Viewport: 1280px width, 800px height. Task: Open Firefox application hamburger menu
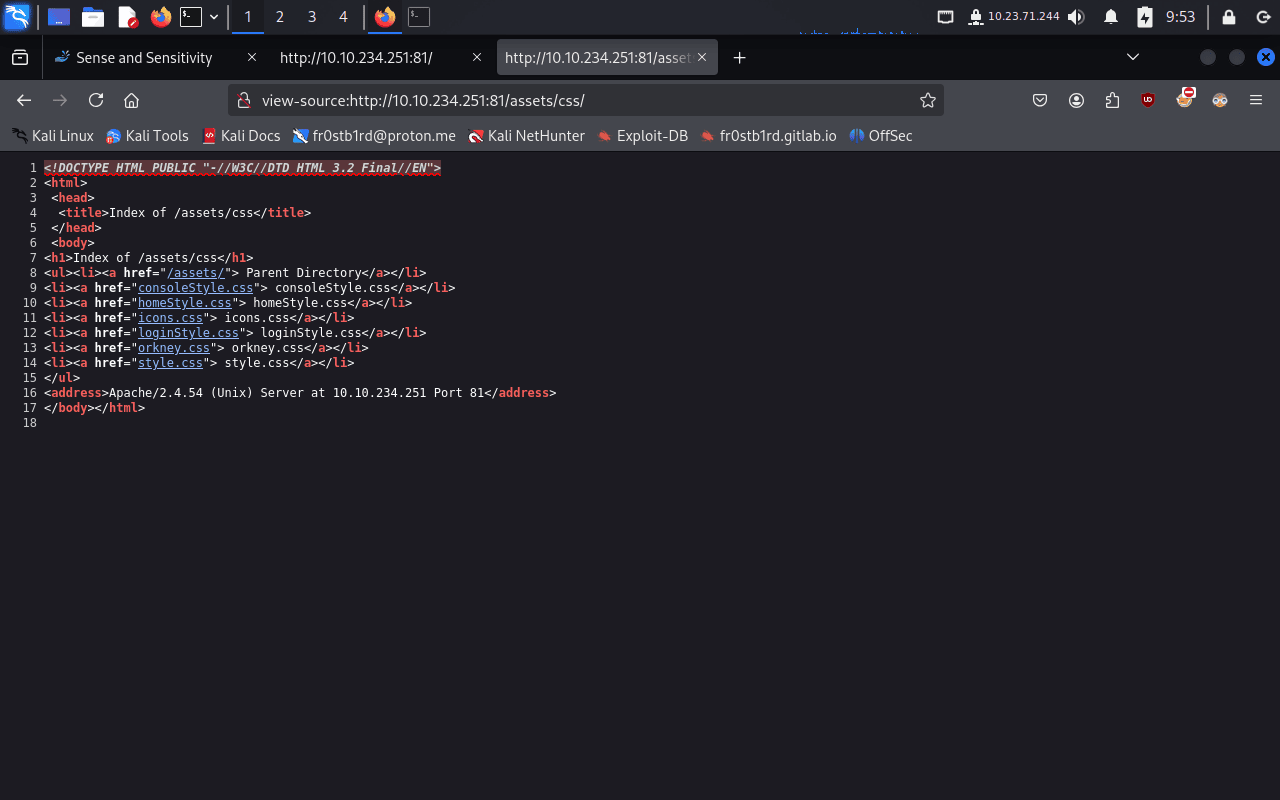[x=1256, y=100]
